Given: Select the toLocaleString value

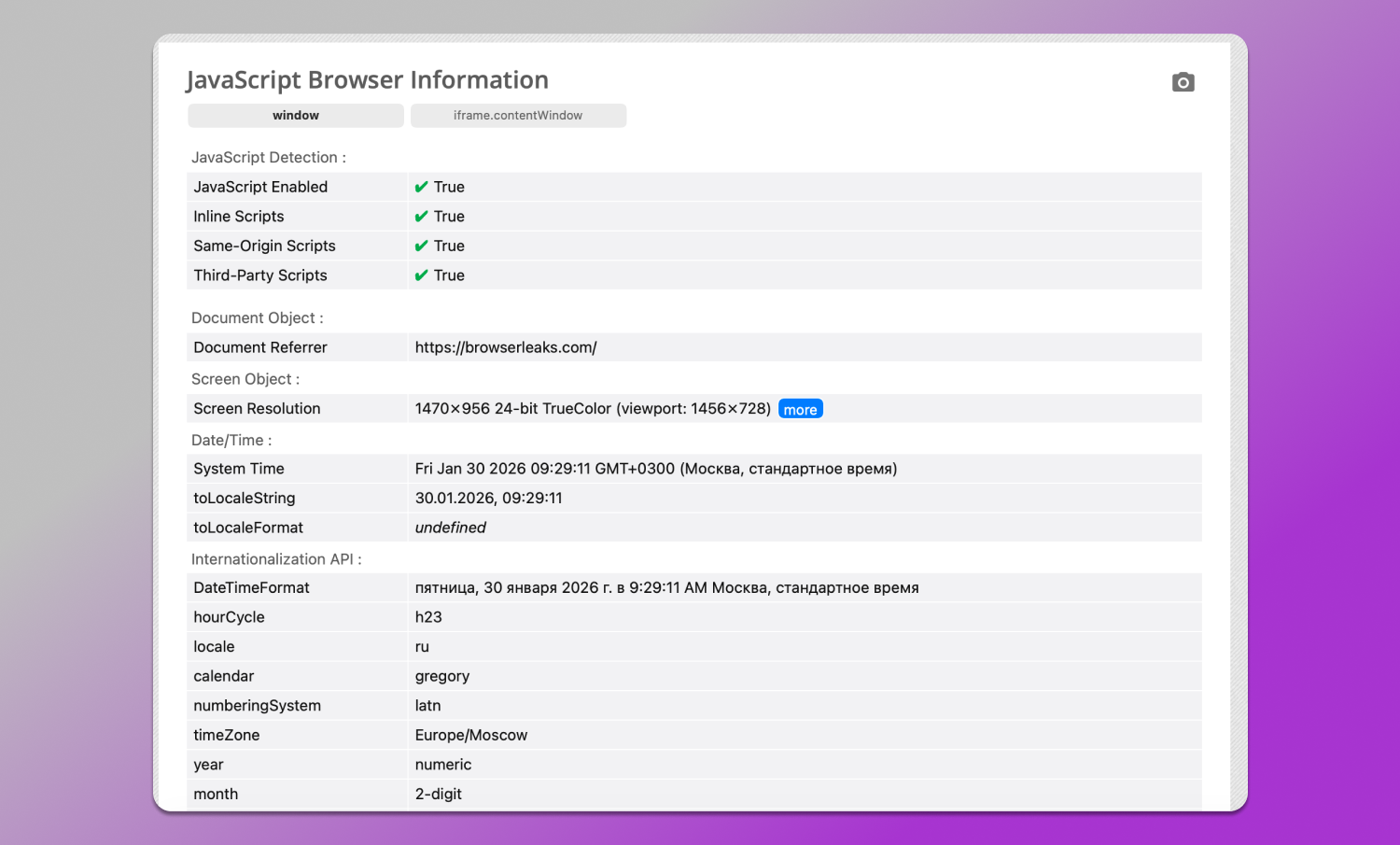Looking at the screenshot, I should coord(488,498).
